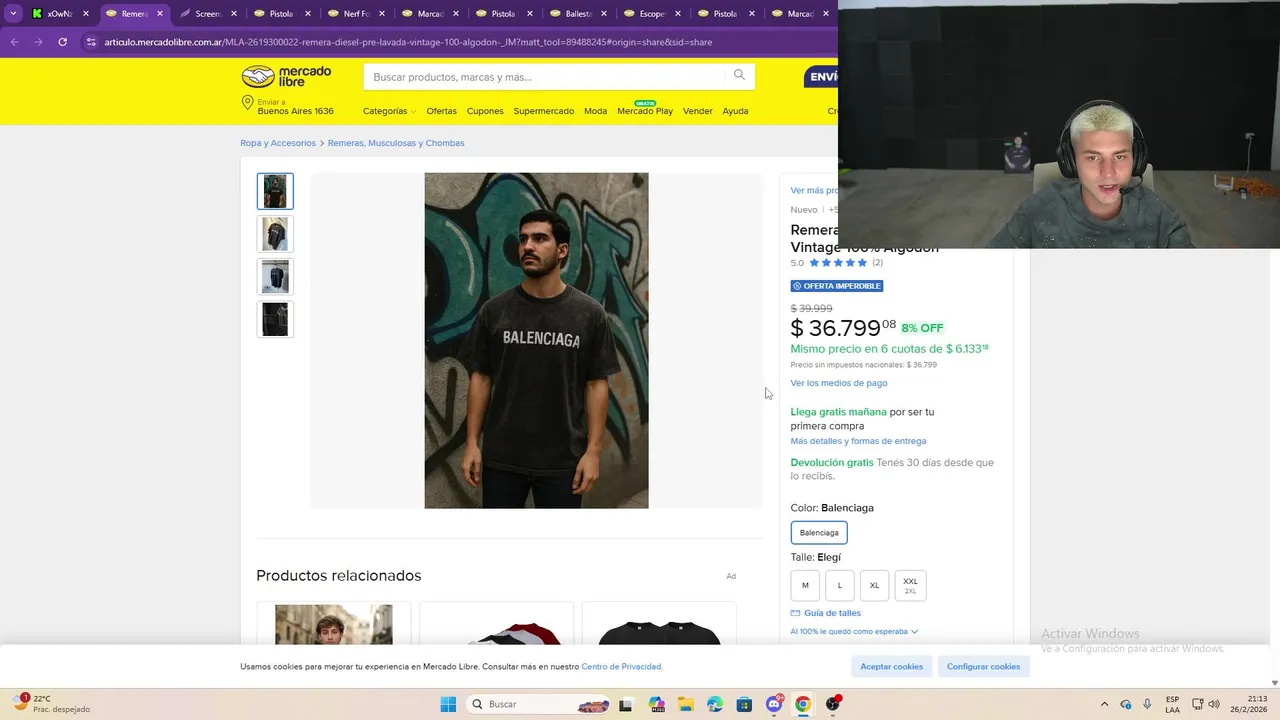Select size M
Screen dimensions: 1280x720
[805, 585]
